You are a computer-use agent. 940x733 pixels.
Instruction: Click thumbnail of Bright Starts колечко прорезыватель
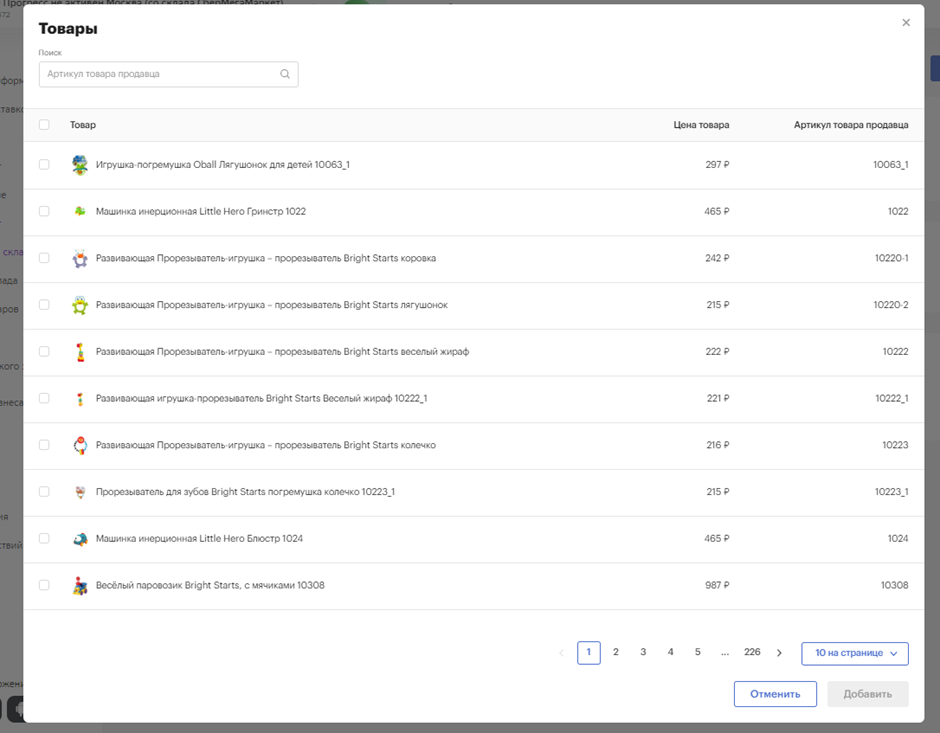[x=80, y=445]
